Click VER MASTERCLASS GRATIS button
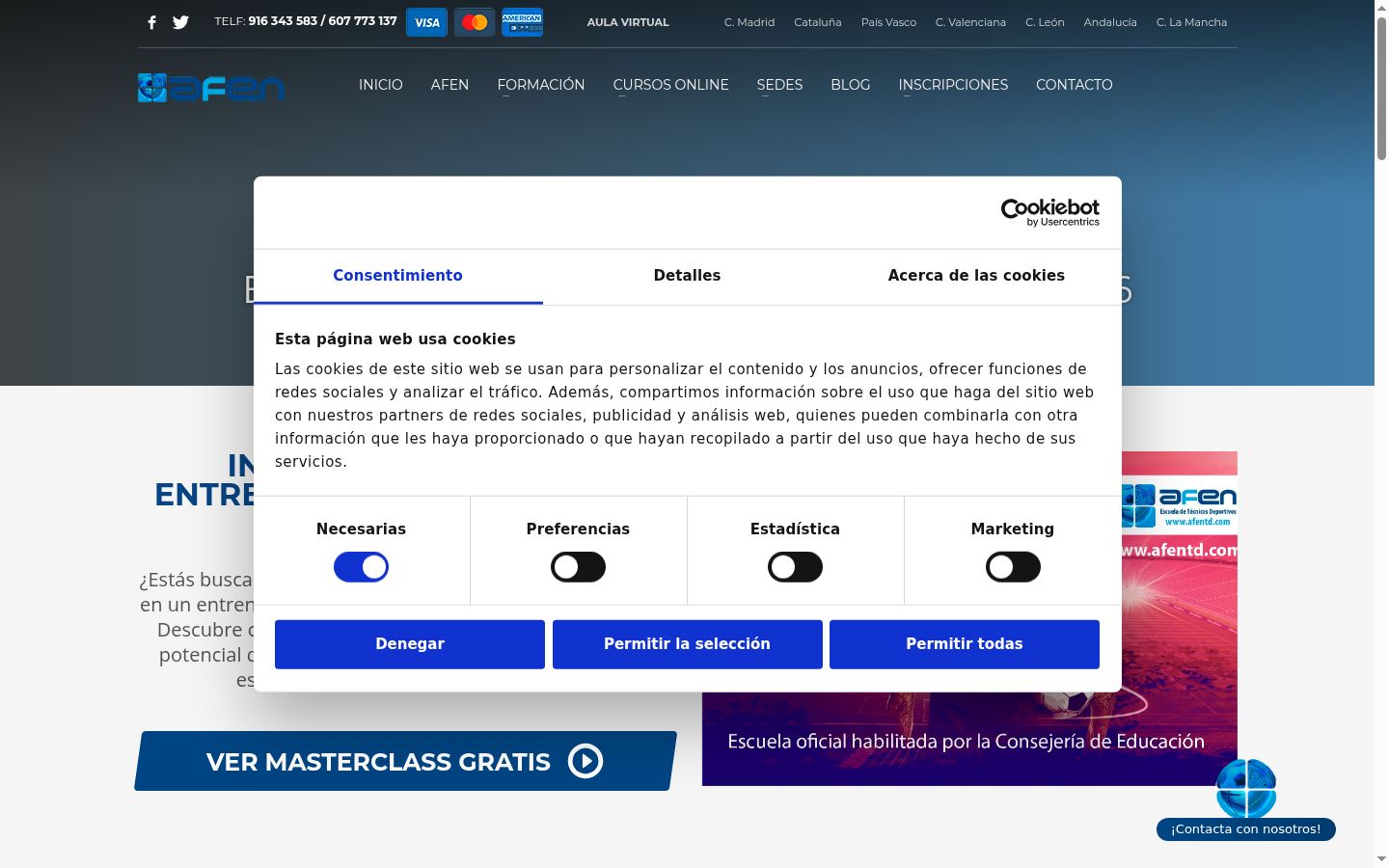 pos(405,761)
